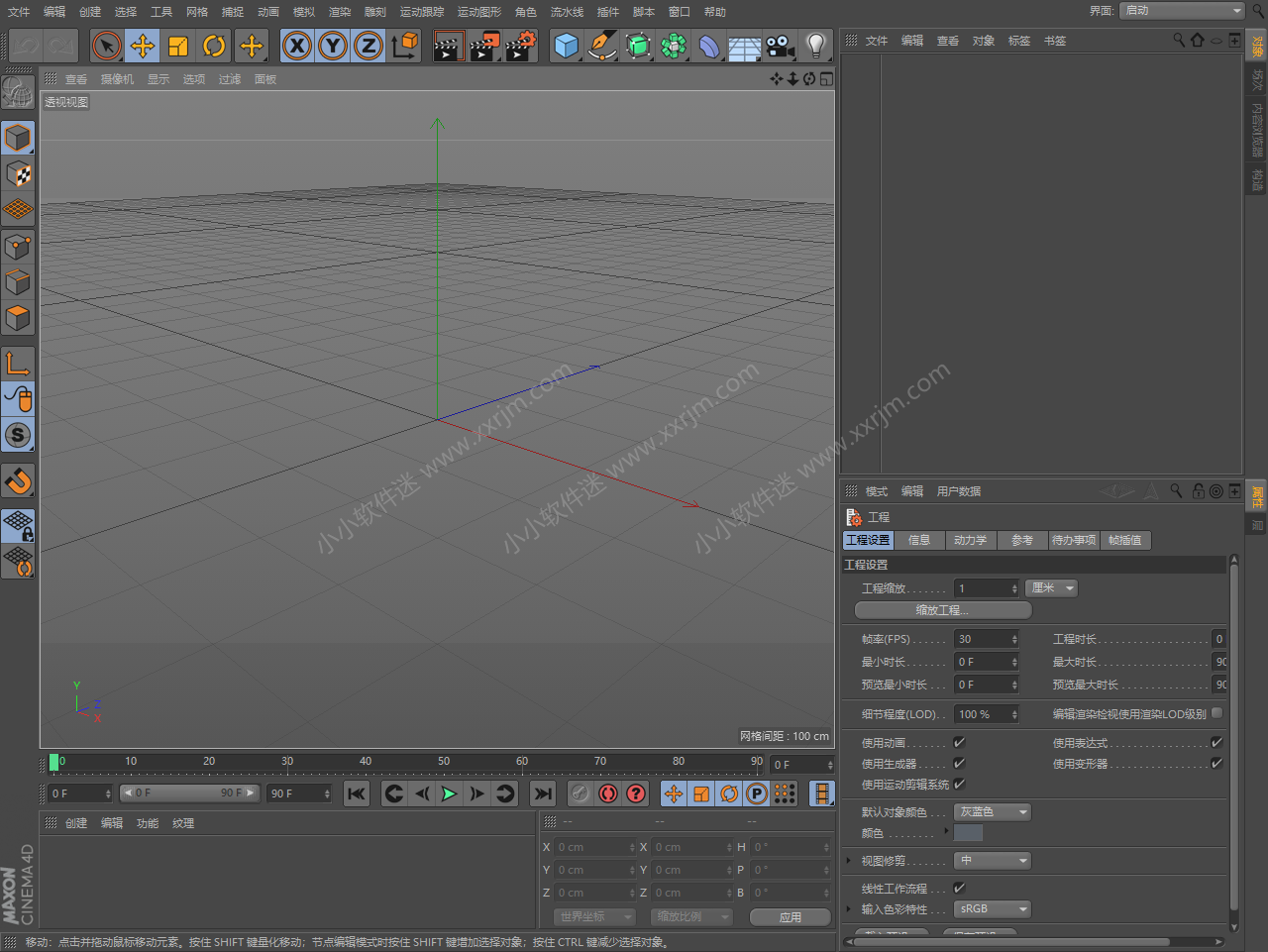Switch coordinate system icon
Viewport: 1268px width, 952px height.
pyautogui.click(x=405, y=46)
